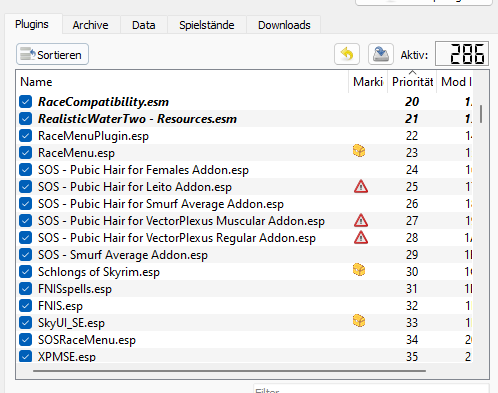This screenshot has width=498, height=393.
Task: Click the save backup icon
Action: click(x=381, y=54)
